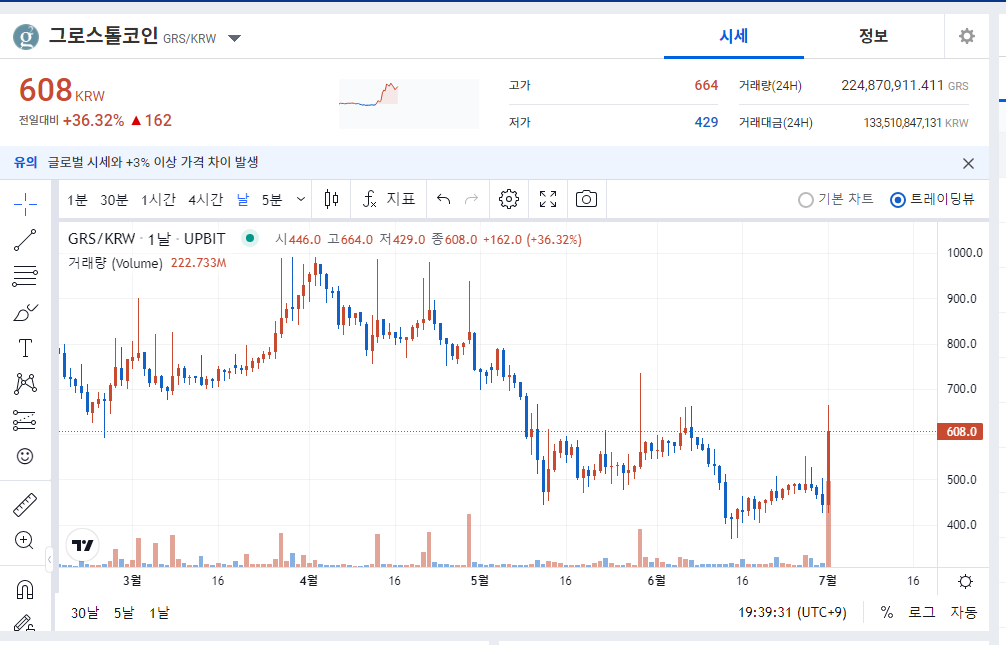Click the 저가 value 429

coord(706,122)
